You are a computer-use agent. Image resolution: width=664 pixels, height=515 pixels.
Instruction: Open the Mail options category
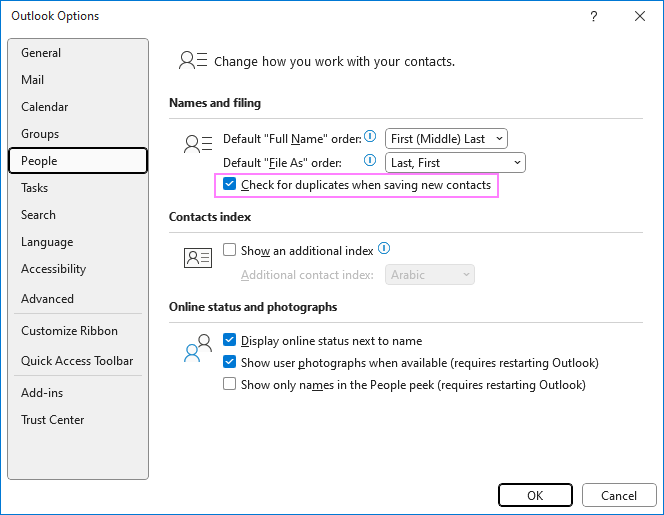78,80
